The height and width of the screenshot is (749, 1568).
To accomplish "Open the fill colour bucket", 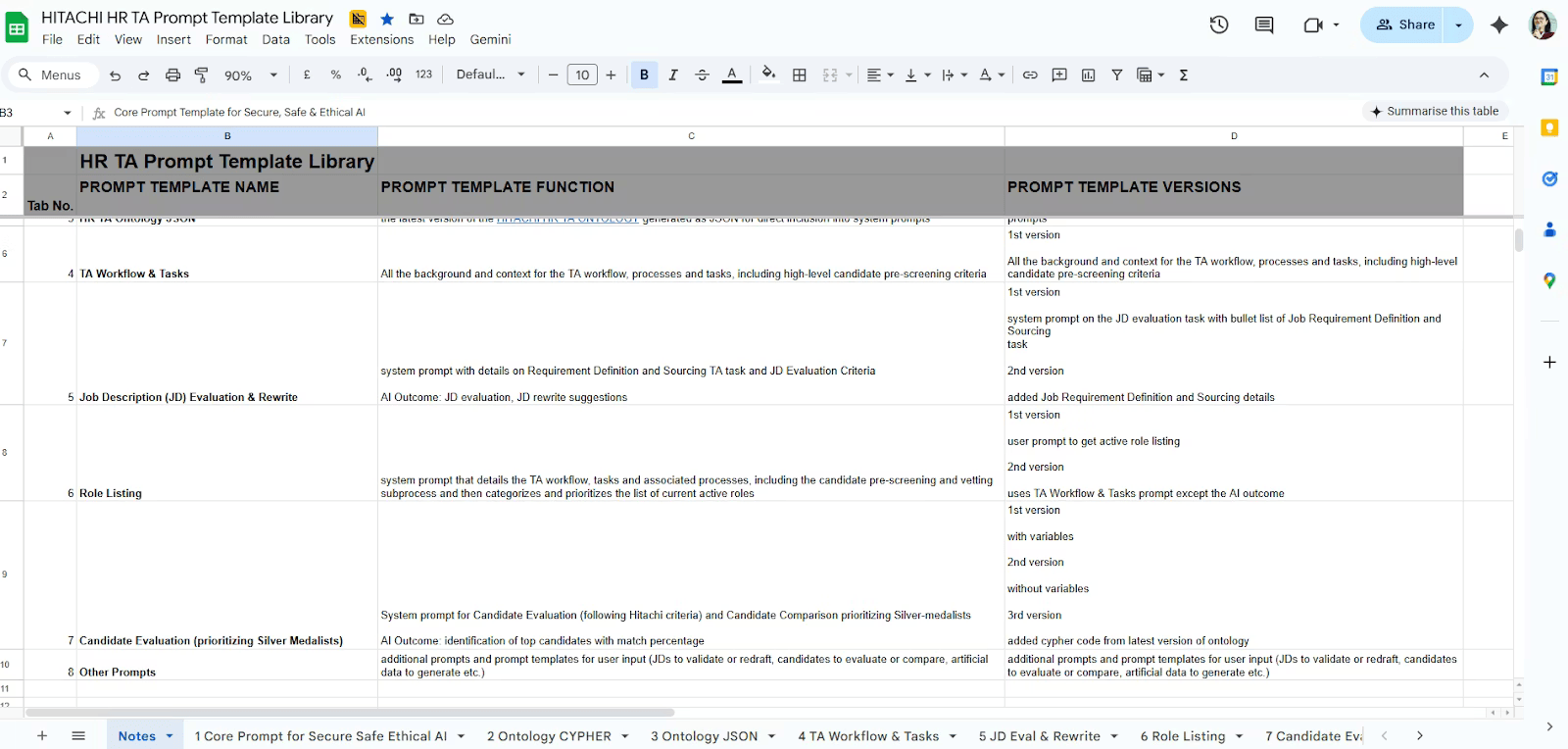I will (x=768, y=74).
